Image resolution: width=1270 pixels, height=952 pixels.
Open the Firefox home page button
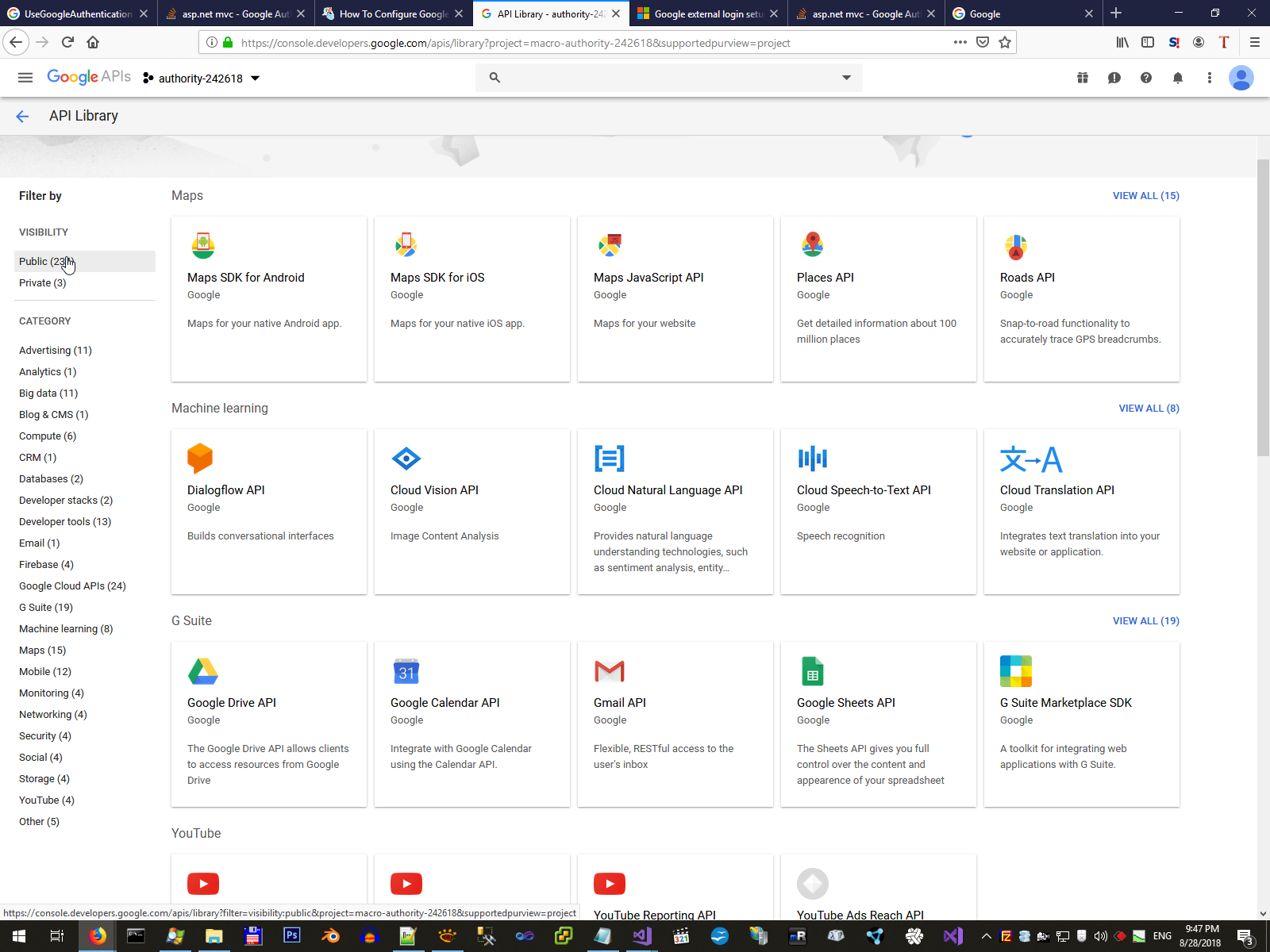point(94,42)
